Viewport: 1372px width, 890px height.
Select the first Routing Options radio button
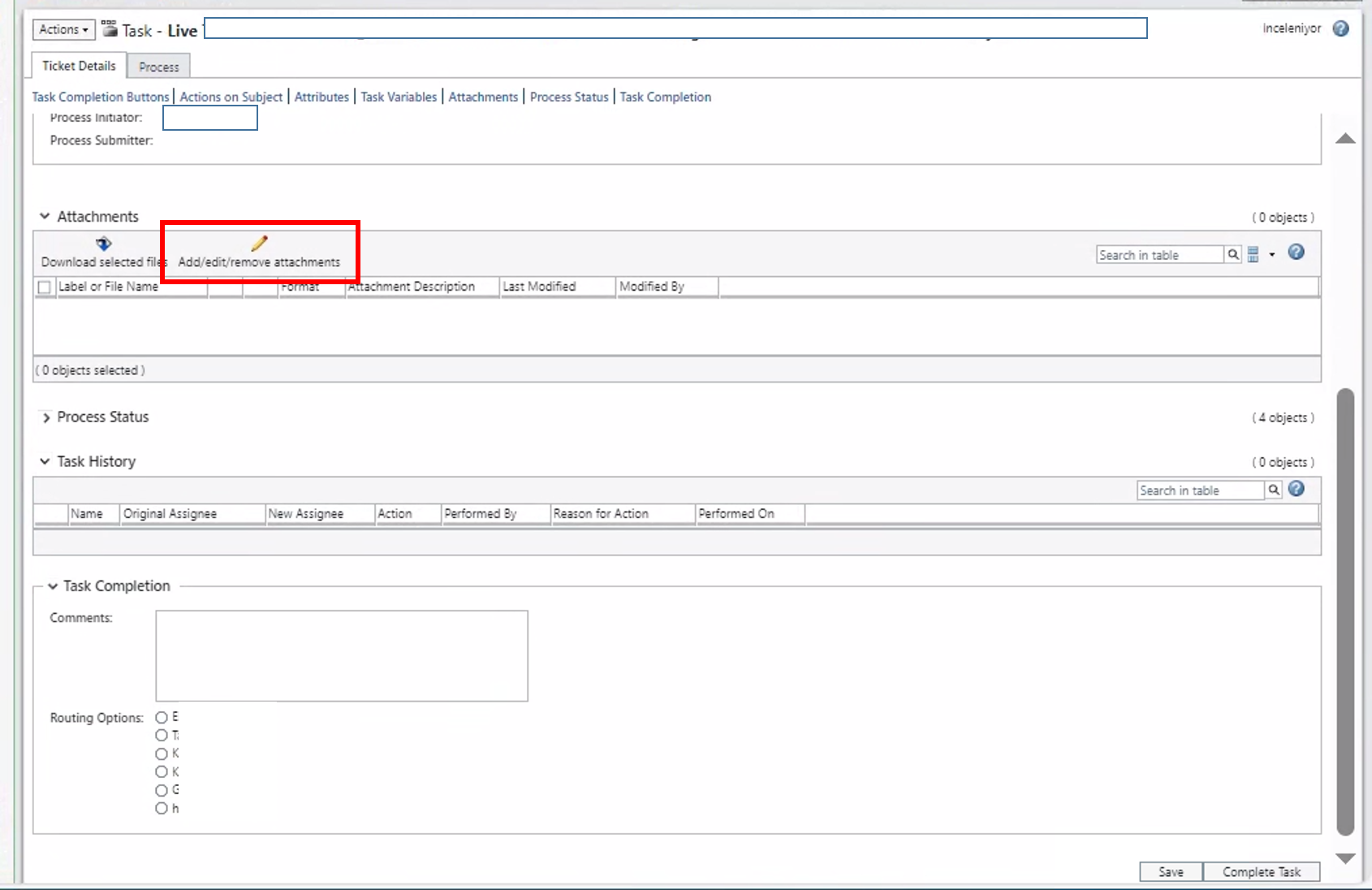tap(162, 717)
